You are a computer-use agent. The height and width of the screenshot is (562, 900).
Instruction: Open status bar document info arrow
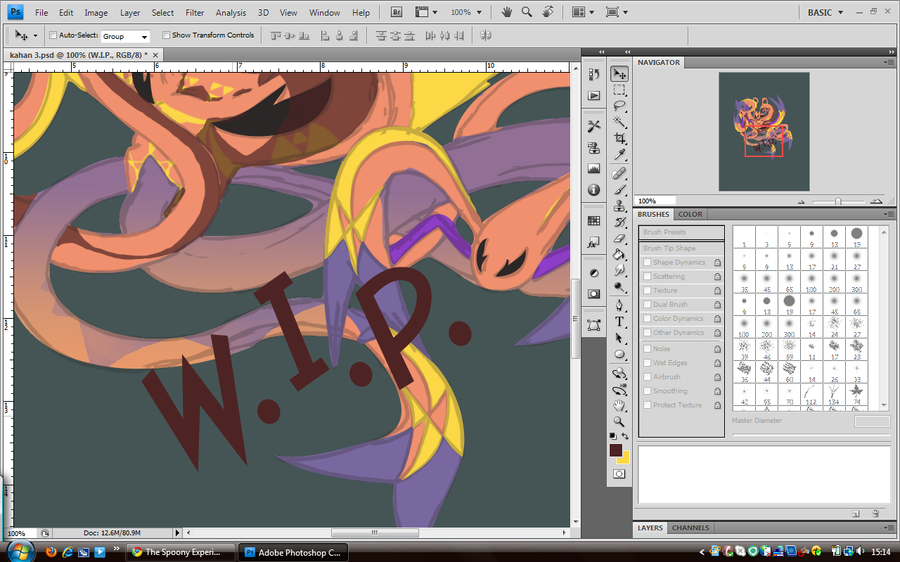[177, 533]
